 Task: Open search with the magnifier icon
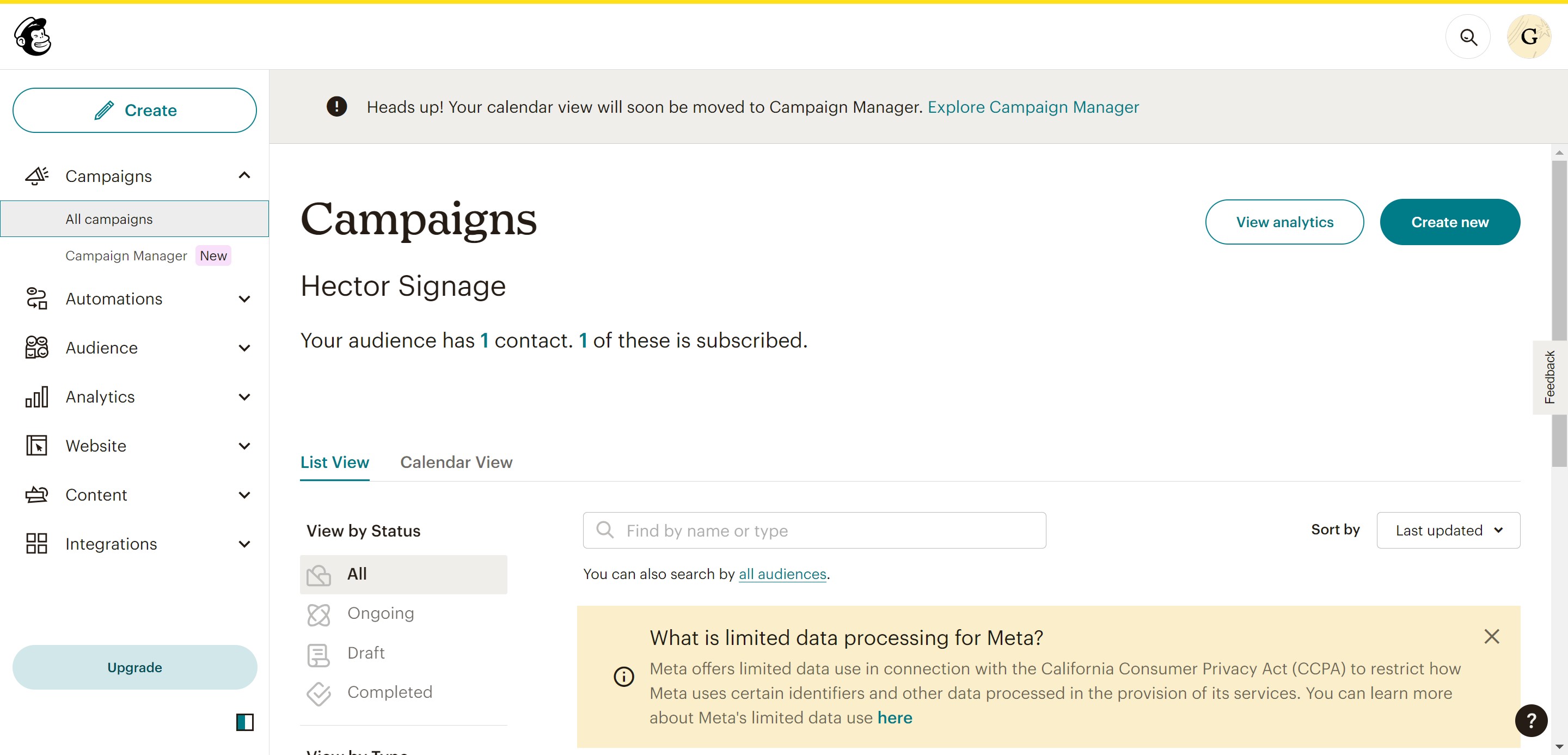click(1468, 37)
